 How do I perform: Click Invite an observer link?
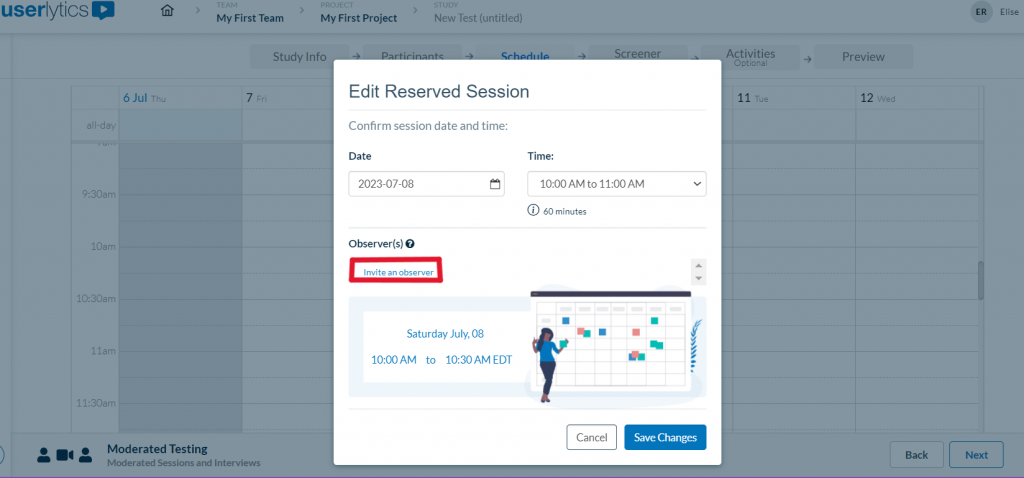(x=396, y=272)
